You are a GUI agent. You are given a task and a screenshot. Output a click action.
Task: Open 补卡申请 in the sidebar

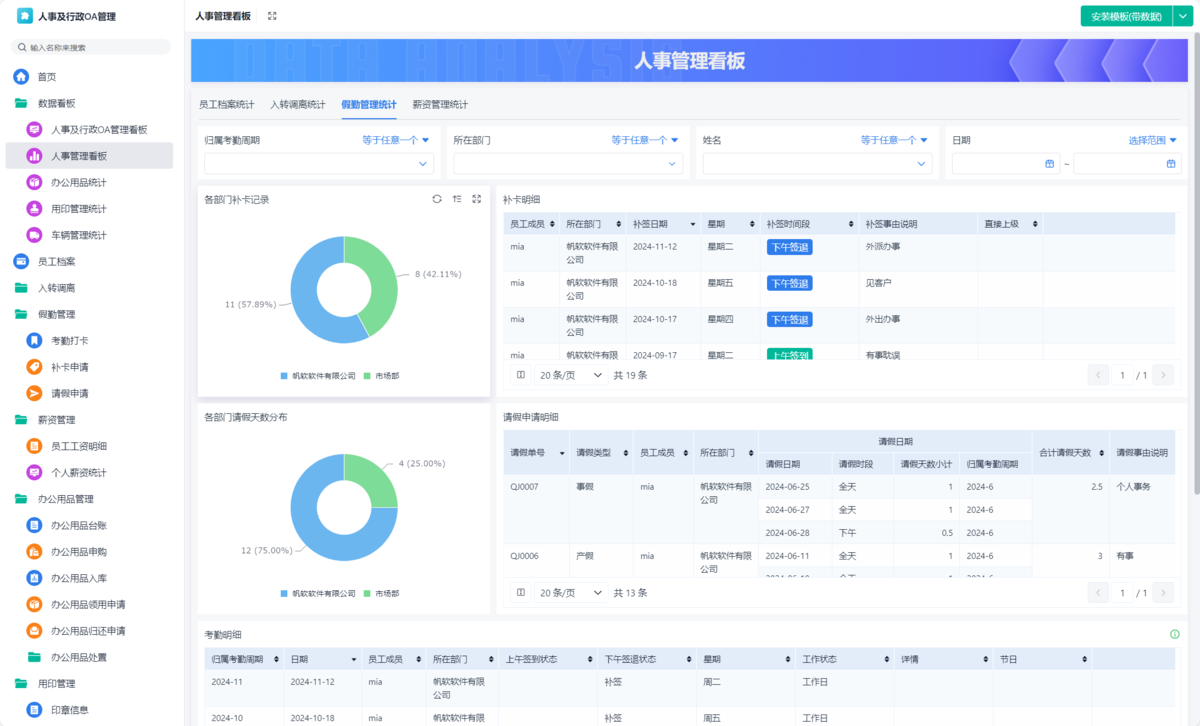point(69,367)
